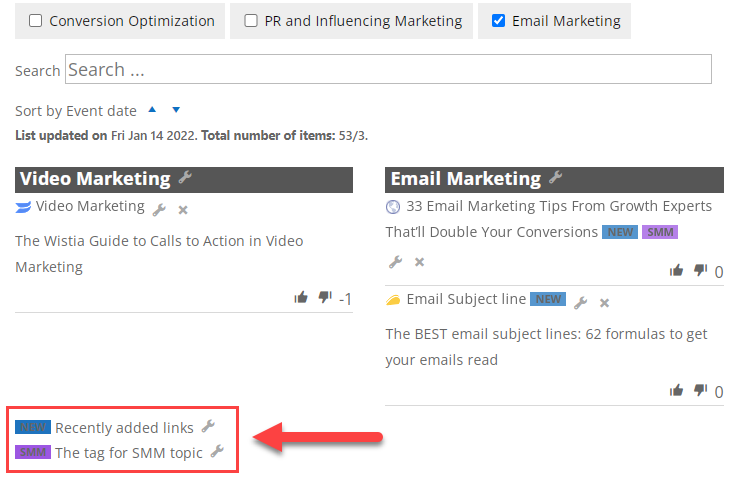Click the yellow favicon beside Email Subject line
747x483 pixels.
coord(393,300)
